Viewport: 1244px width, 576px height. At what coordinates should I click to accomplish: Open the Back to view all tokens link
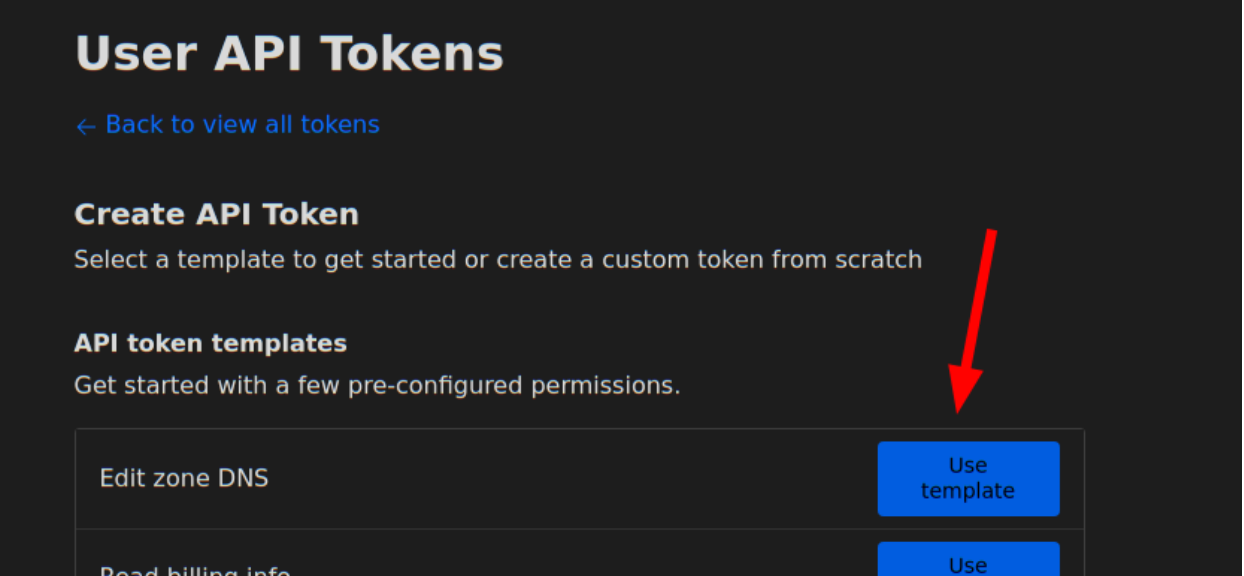coord(242,125)
